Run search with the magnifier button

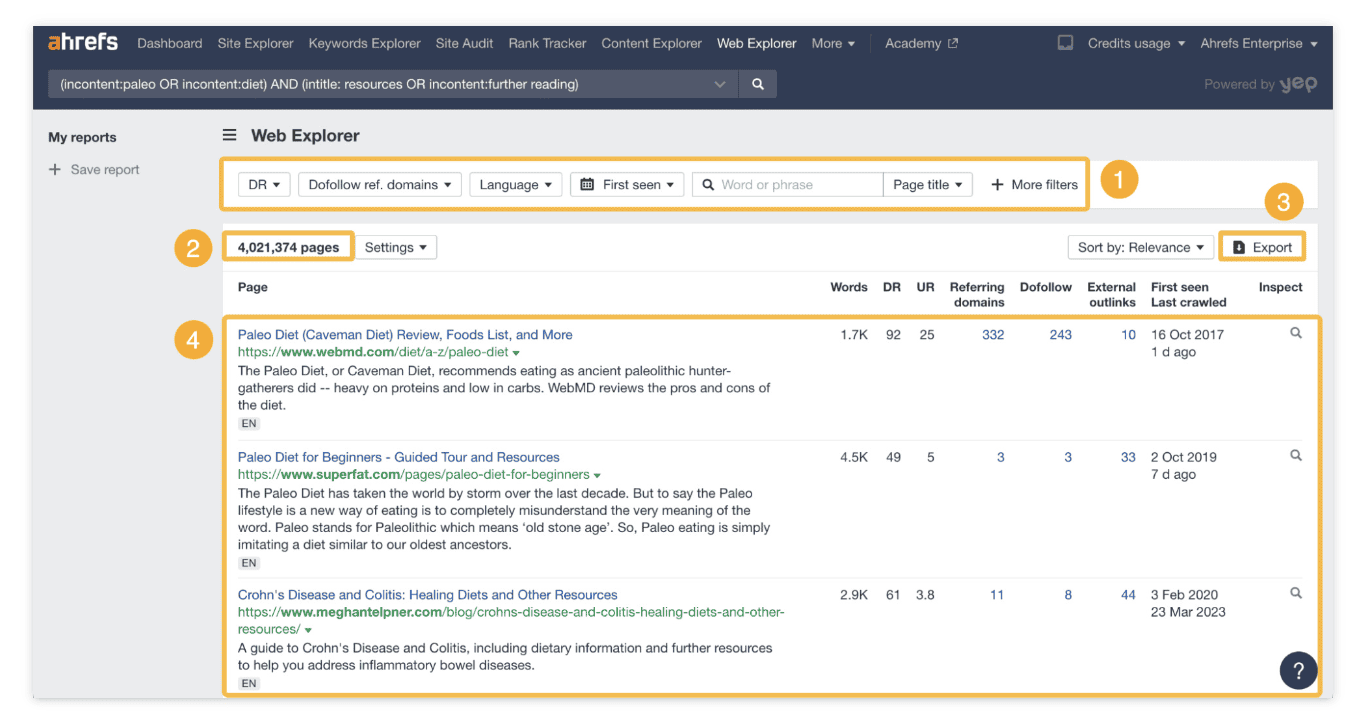(x=758, y=84)
